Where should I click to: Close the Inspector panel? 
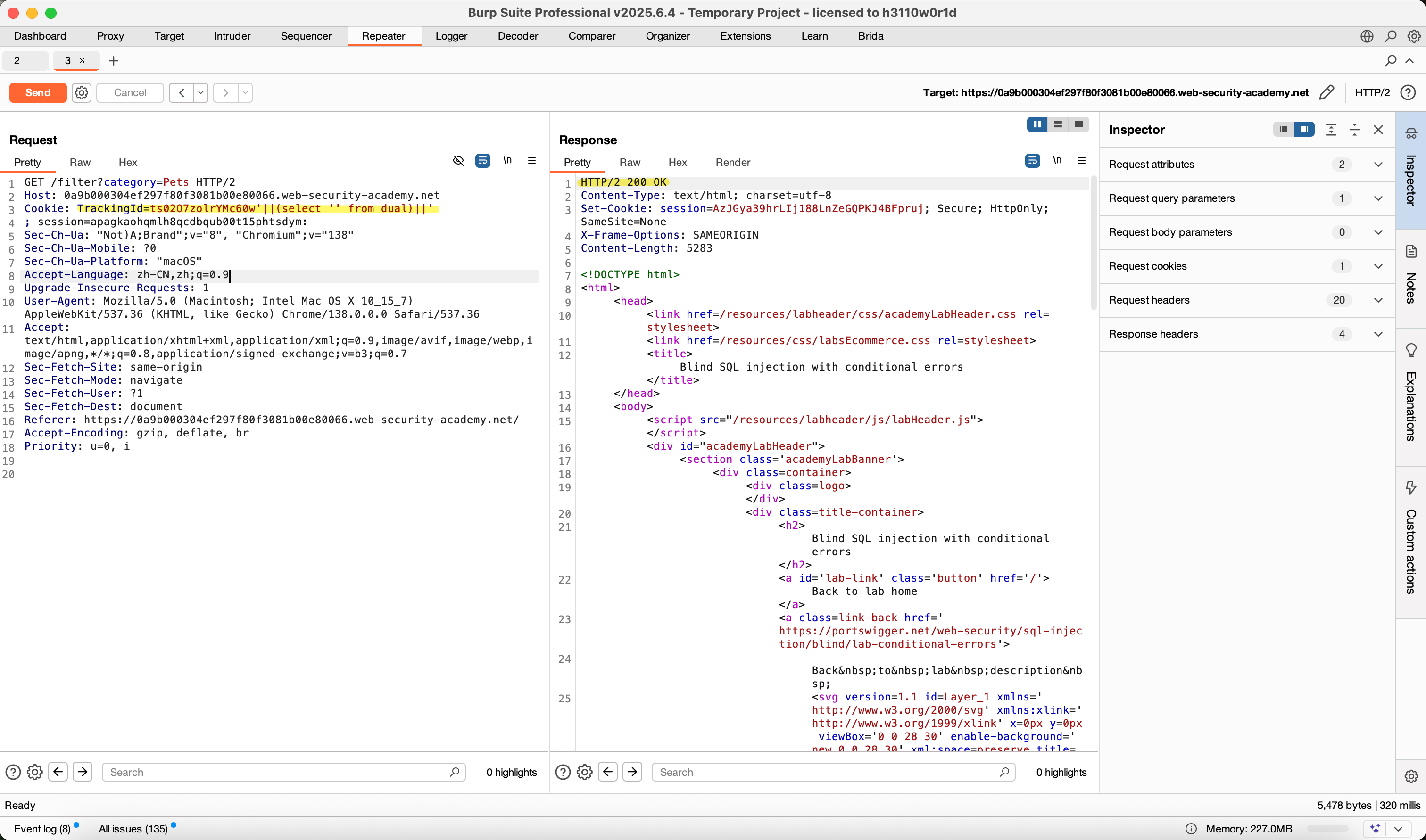click(x=1378, y=130)
